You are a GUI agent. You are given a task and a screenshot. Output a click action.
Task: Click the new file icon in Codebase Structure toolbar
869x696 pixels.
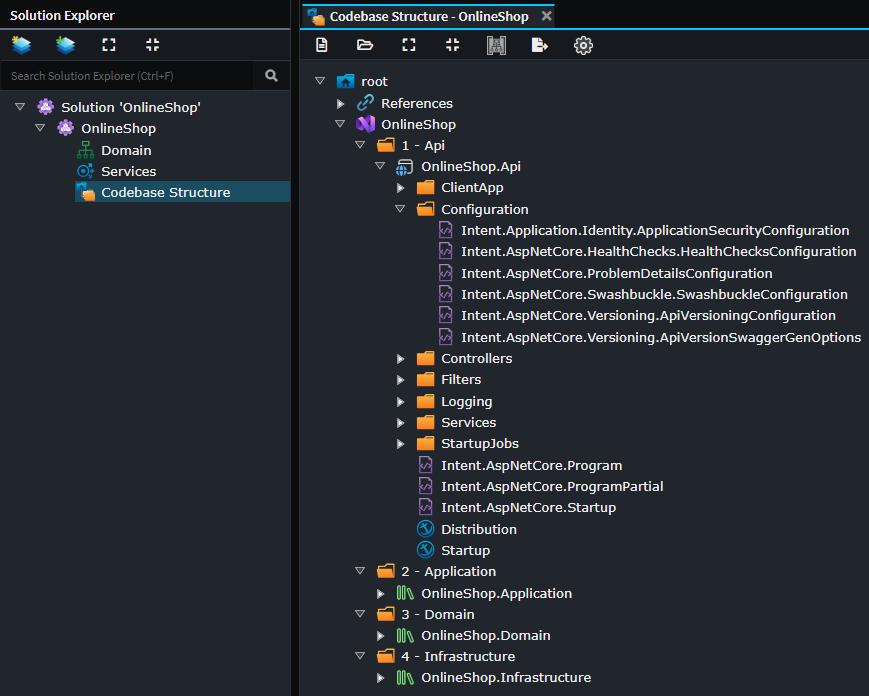pyautogui.click(x=321, y=44)
